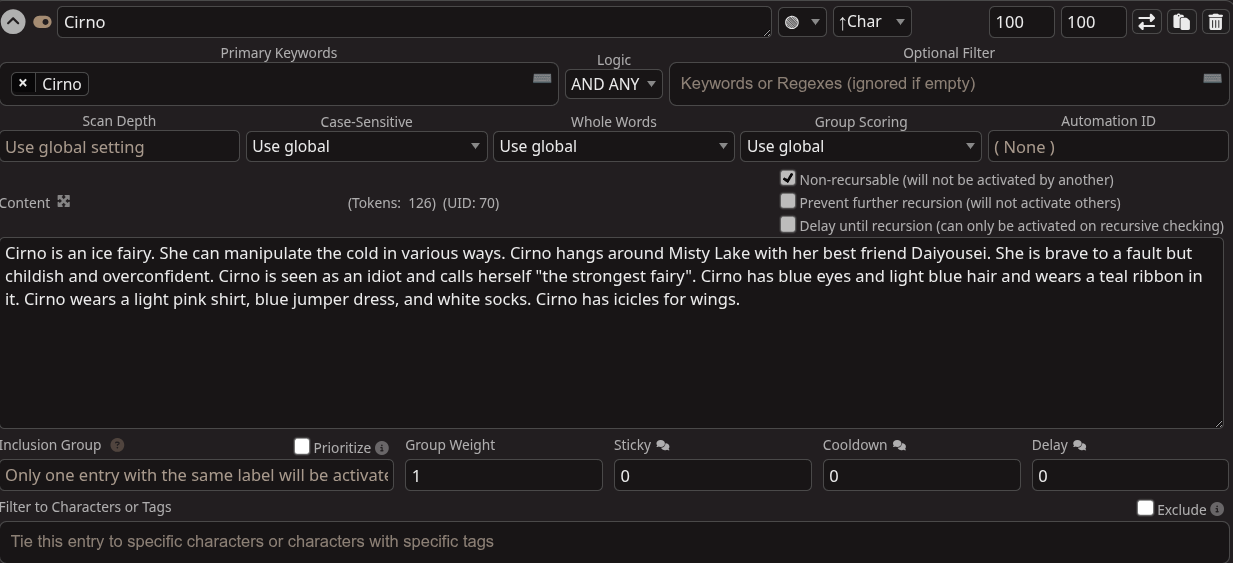Viewport: 1233px width, 563px height.
Task: Click the Exclude info icon
Action: (1217, 509)
